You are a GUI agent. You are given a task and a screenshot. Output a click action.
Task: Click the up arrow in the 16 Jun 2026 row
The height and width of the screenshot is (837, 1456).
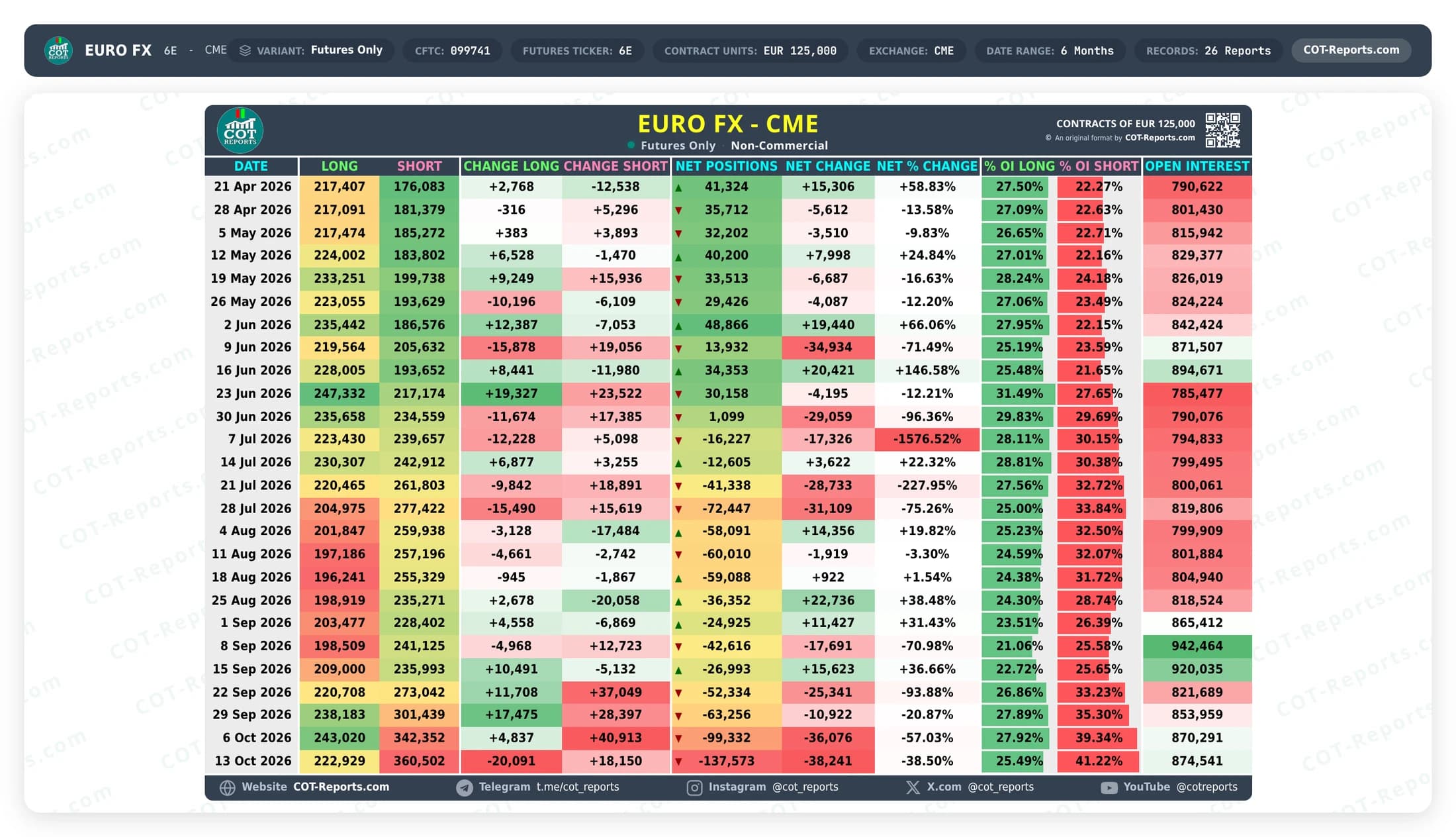pyautogui.click(x=678, y=371)
